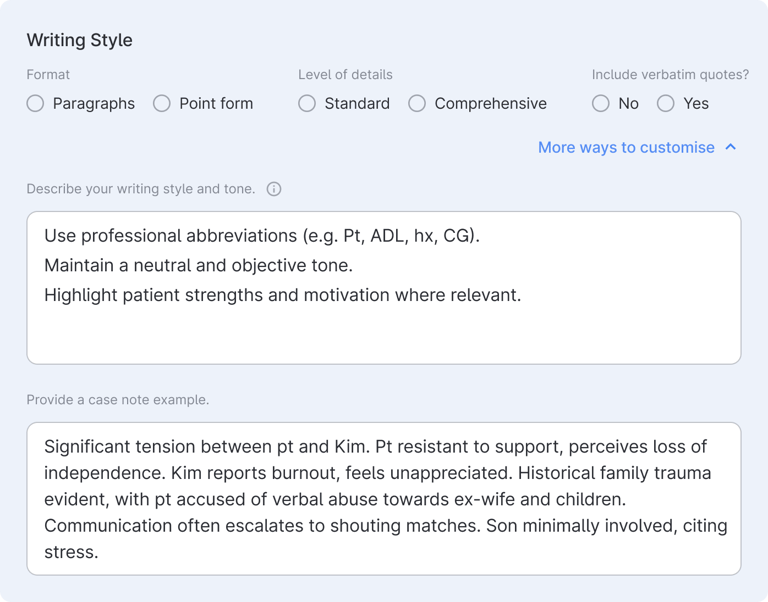This screenshot has width=768, height=602.
Task: Collapse using the chevron-up arrow icon
Action: 730,147
